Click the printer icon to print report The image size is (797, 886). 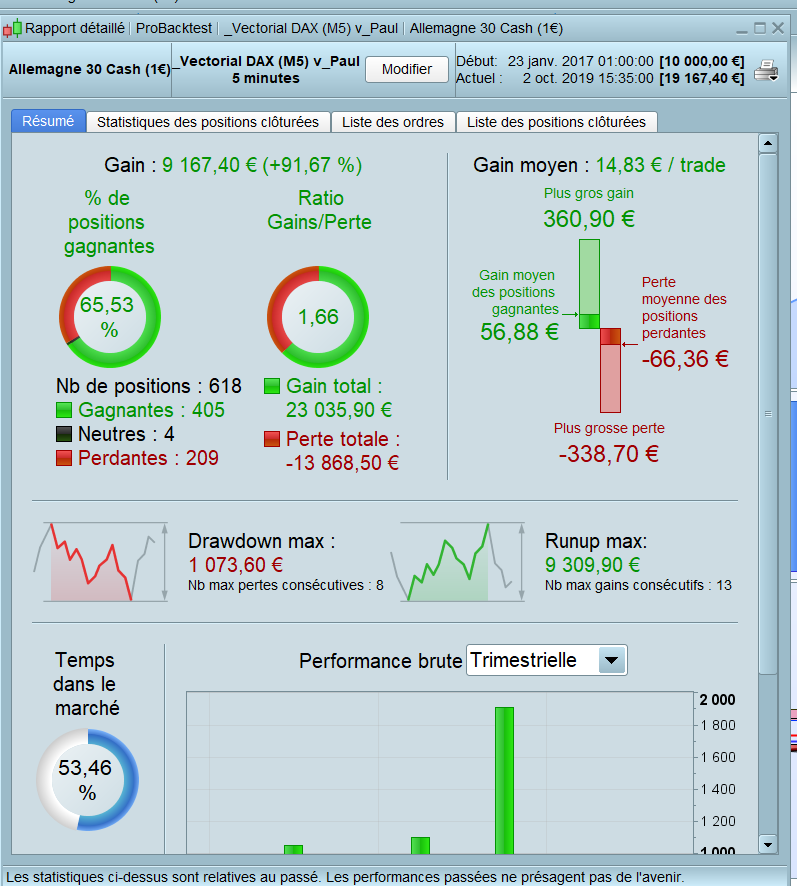[x=766, y=70]
